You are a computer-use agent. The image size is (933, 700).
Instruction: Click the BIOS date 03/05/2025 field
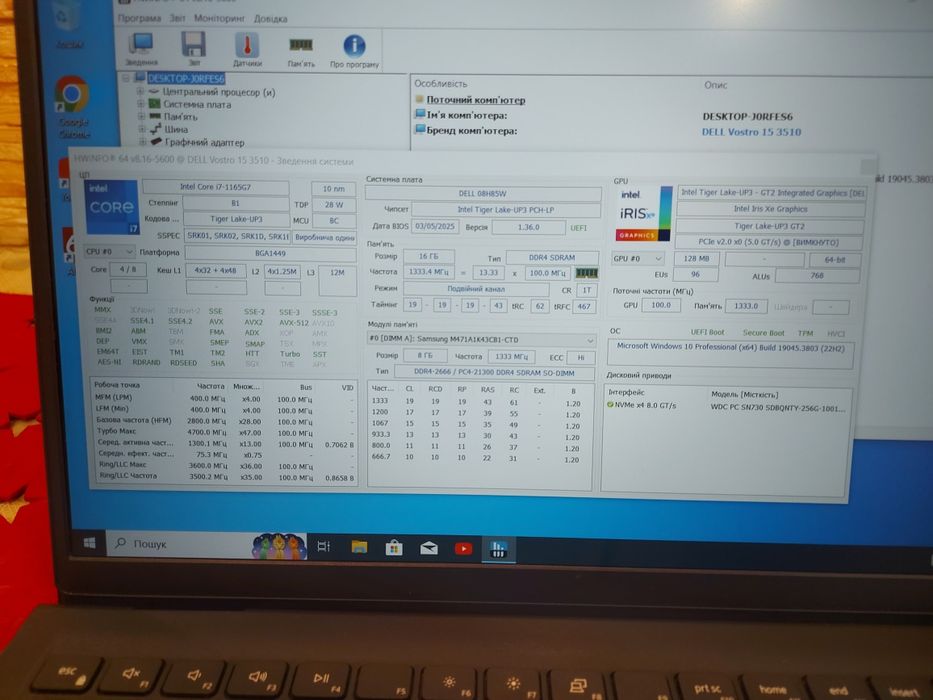(435, 227)
